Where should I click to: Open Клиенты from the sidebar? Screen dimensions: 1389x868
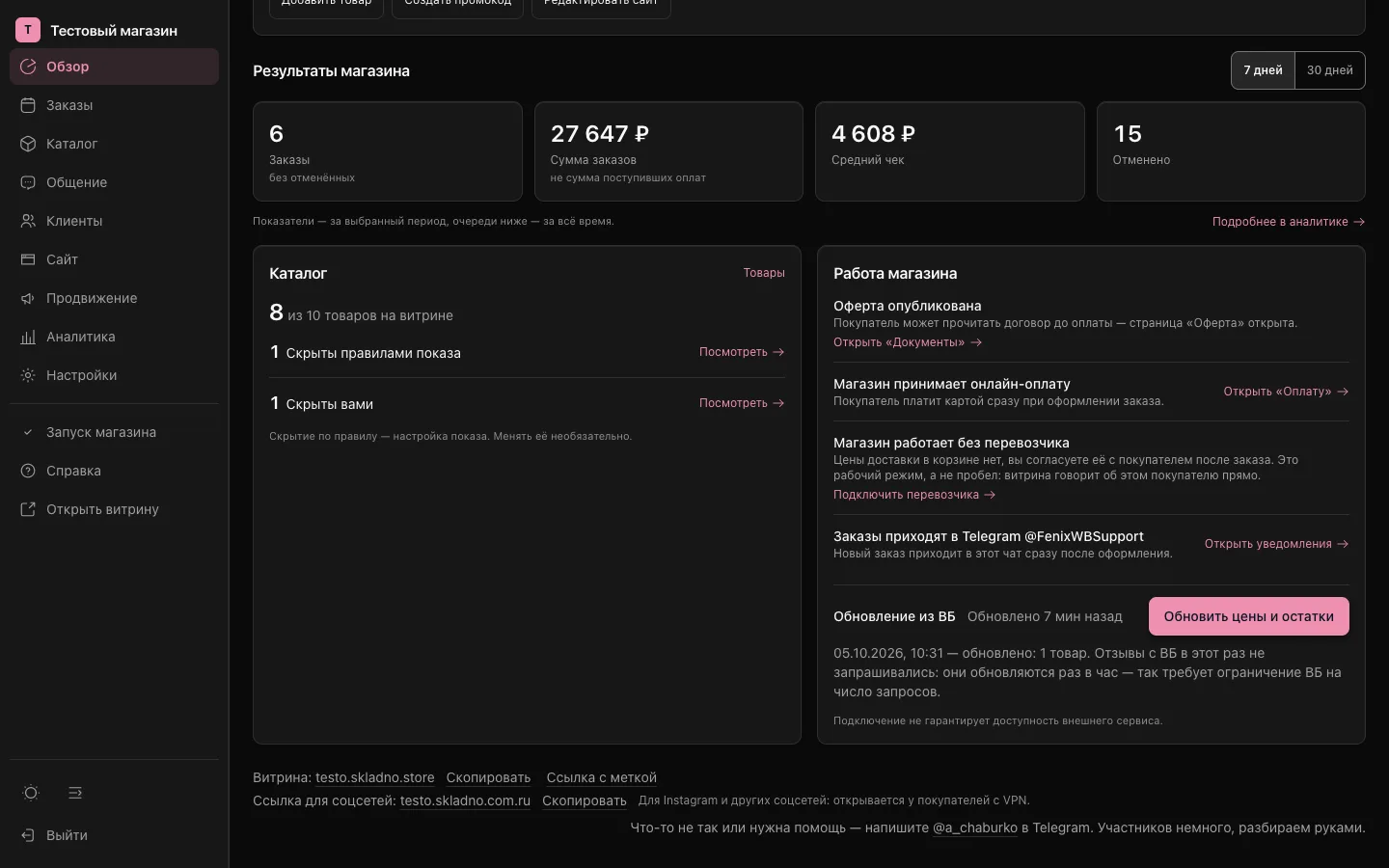pyautogui.click(x=114, y=221)
